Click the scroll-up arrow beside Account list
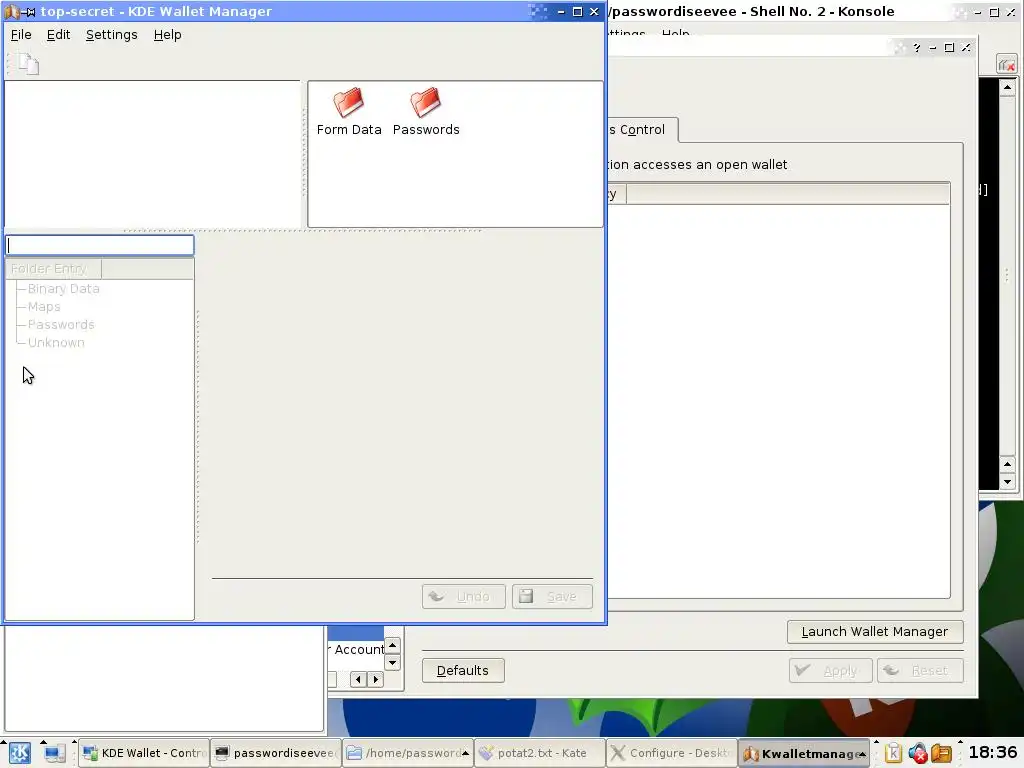Image resolution: width=1024 pixels, height=768 pixels. [392, 646]
